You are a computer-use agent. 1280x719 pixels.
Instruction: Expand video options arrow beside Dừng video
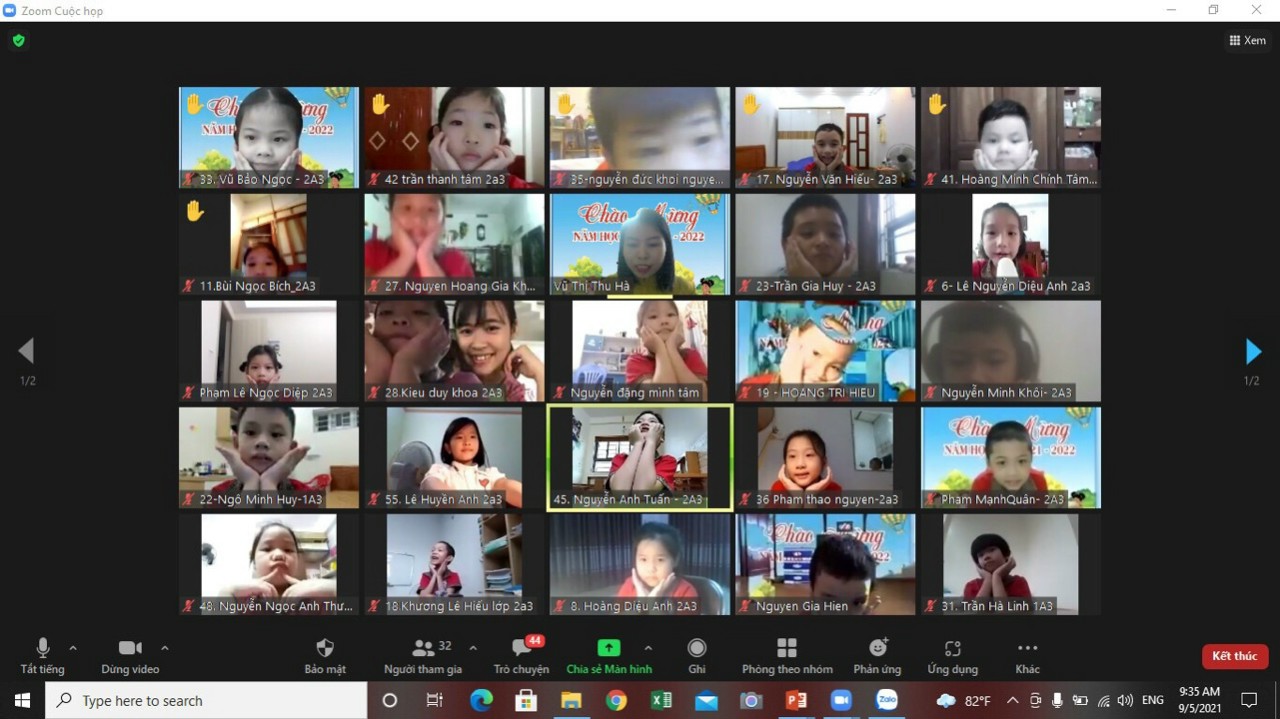pos(165,648)
